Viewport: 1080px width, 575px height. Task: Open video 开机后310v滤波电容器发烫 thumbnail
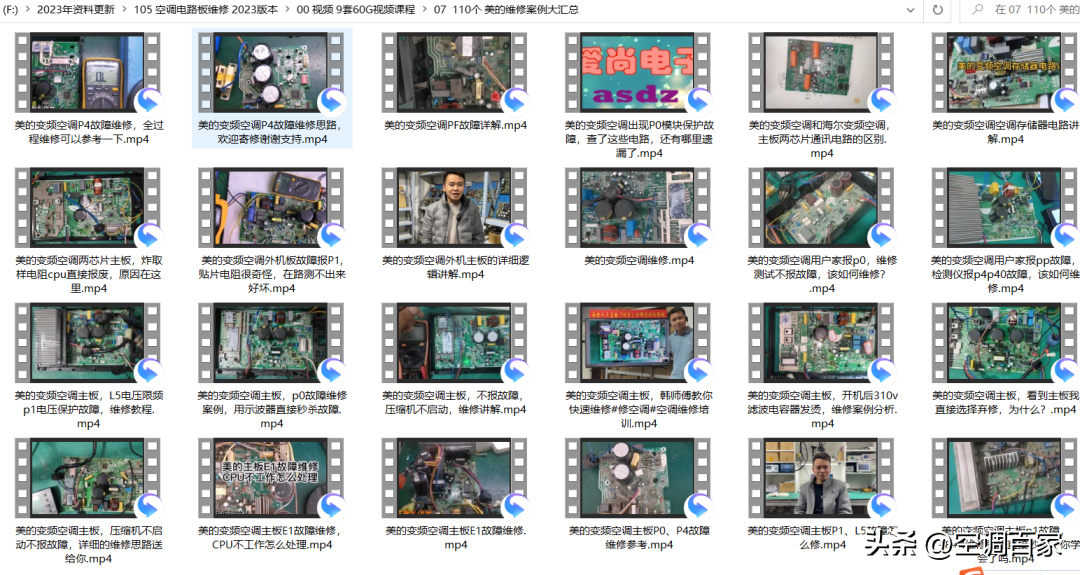pyautogui.click(x=822, y=343)
